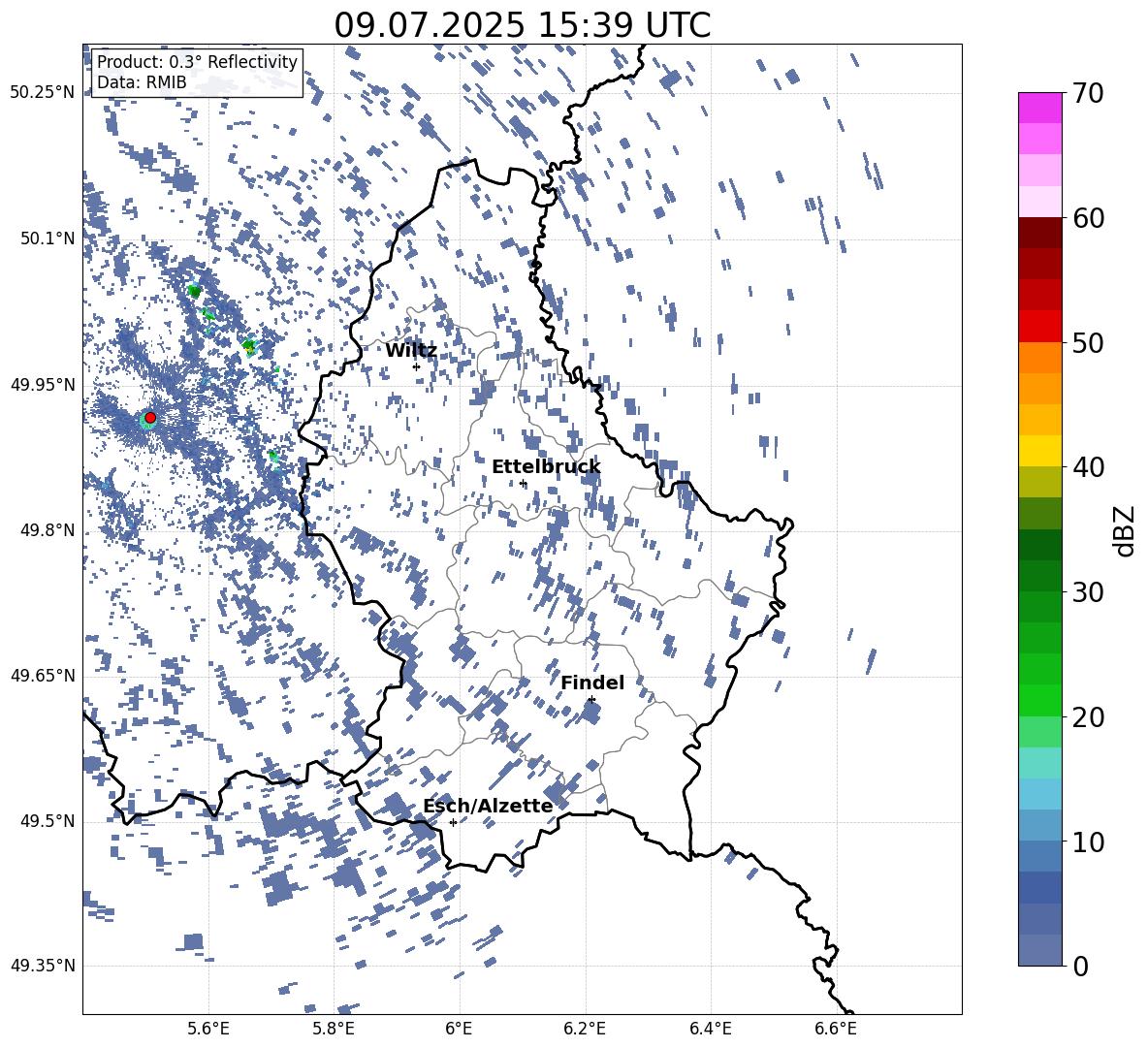Click the 60 label on colorbar
The image size is (1148, 1048).
1088,218
